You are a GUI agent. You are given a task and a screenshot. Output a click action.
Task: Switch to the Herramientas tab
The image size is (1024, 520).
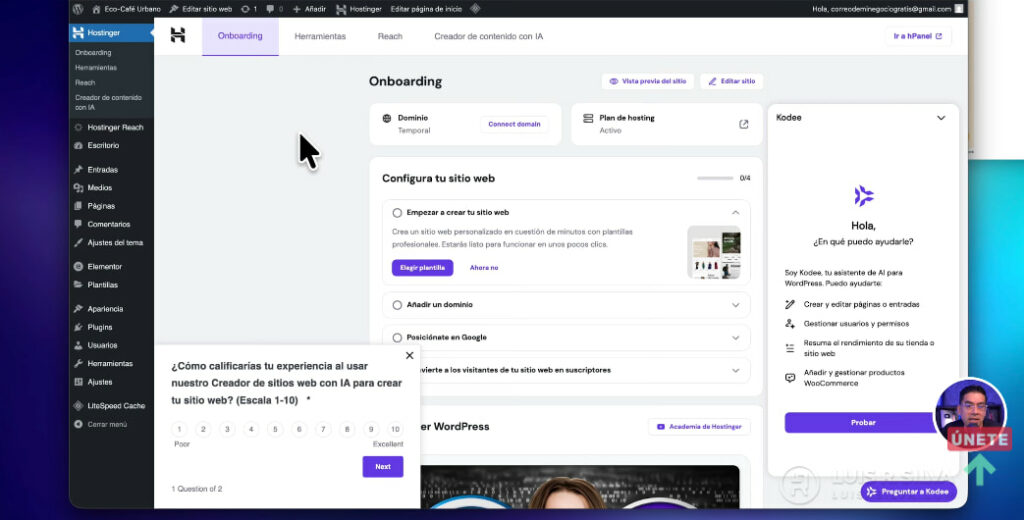tap(320, 36)
